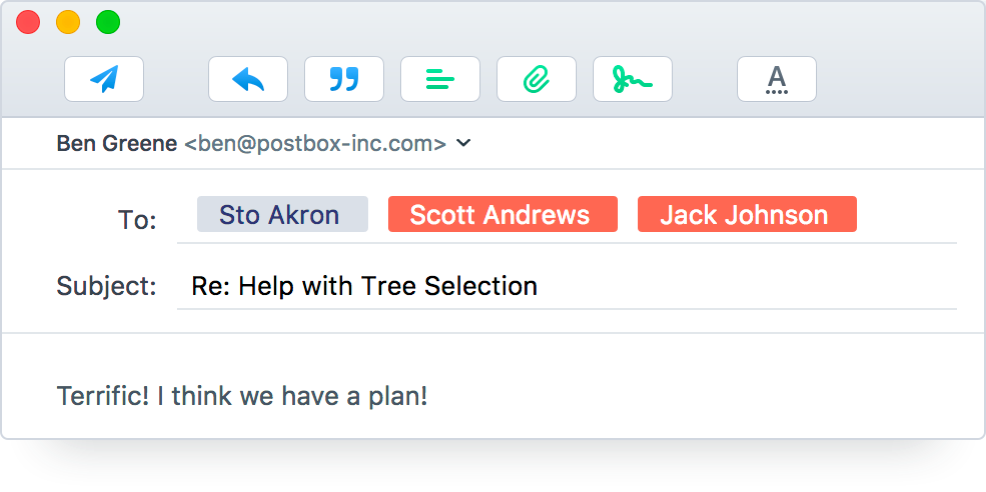Click the To: label

[x=137, y=220]
